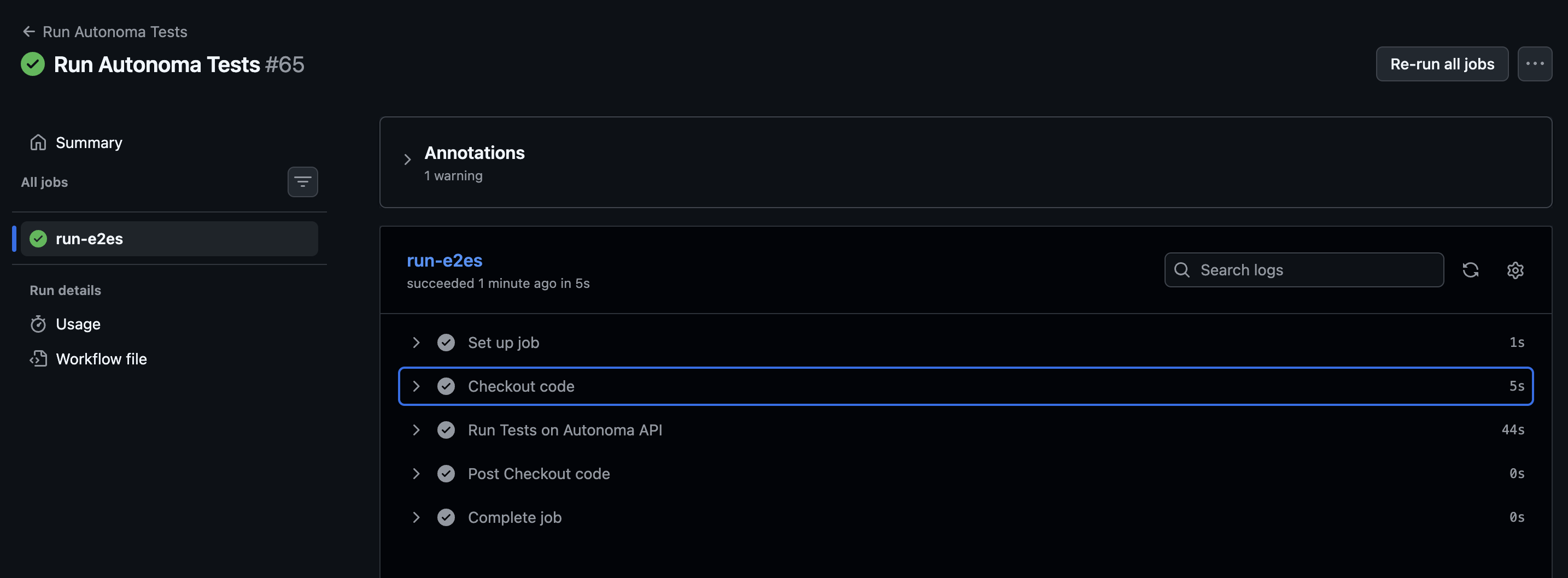The image size is (1568, 578).
Task: Click the Search logs input field
Action: click(x=1315, y=270)
